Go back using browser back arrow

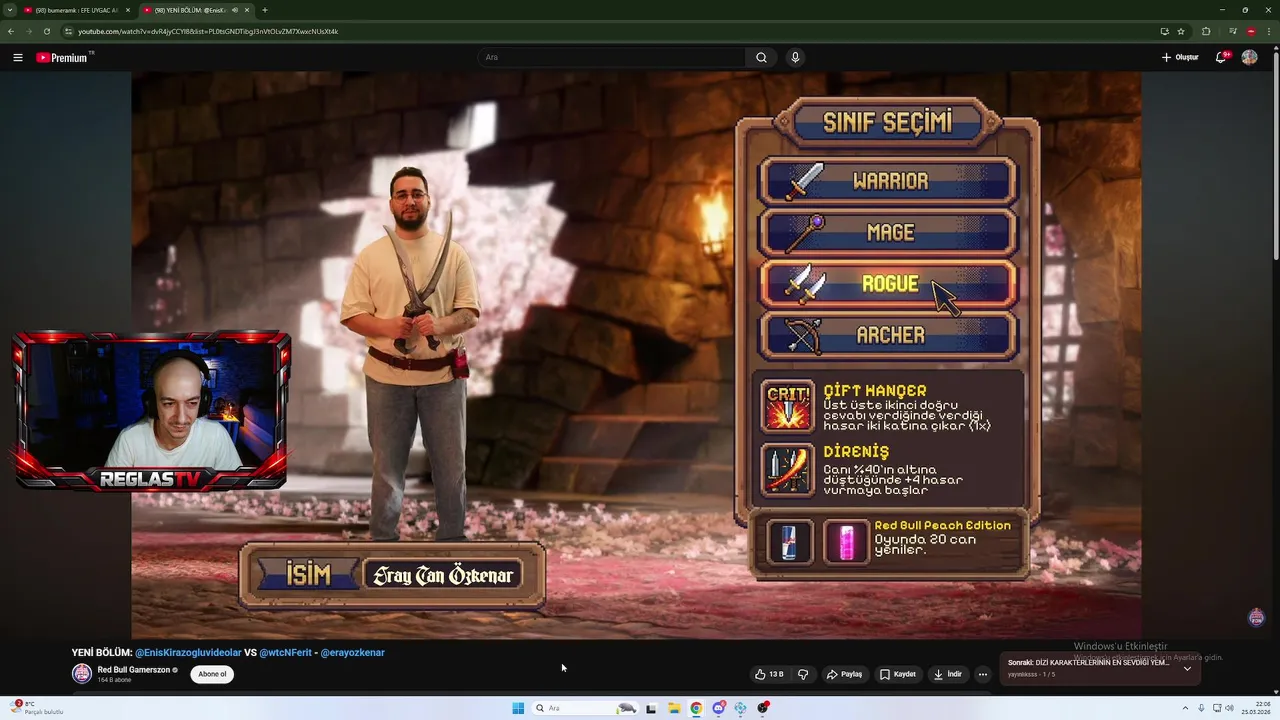pyautogui.click(x=11, y=31)
